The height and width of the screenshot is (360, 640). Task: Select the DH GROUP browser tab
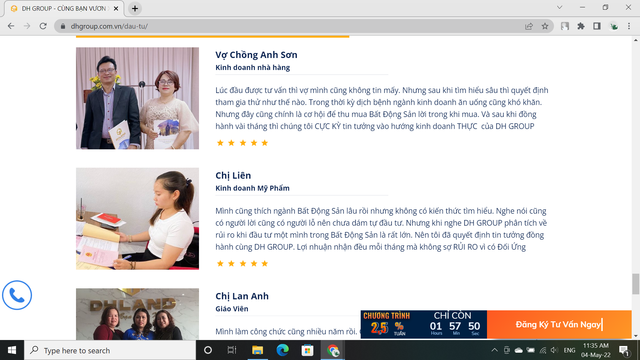(63, 8)
